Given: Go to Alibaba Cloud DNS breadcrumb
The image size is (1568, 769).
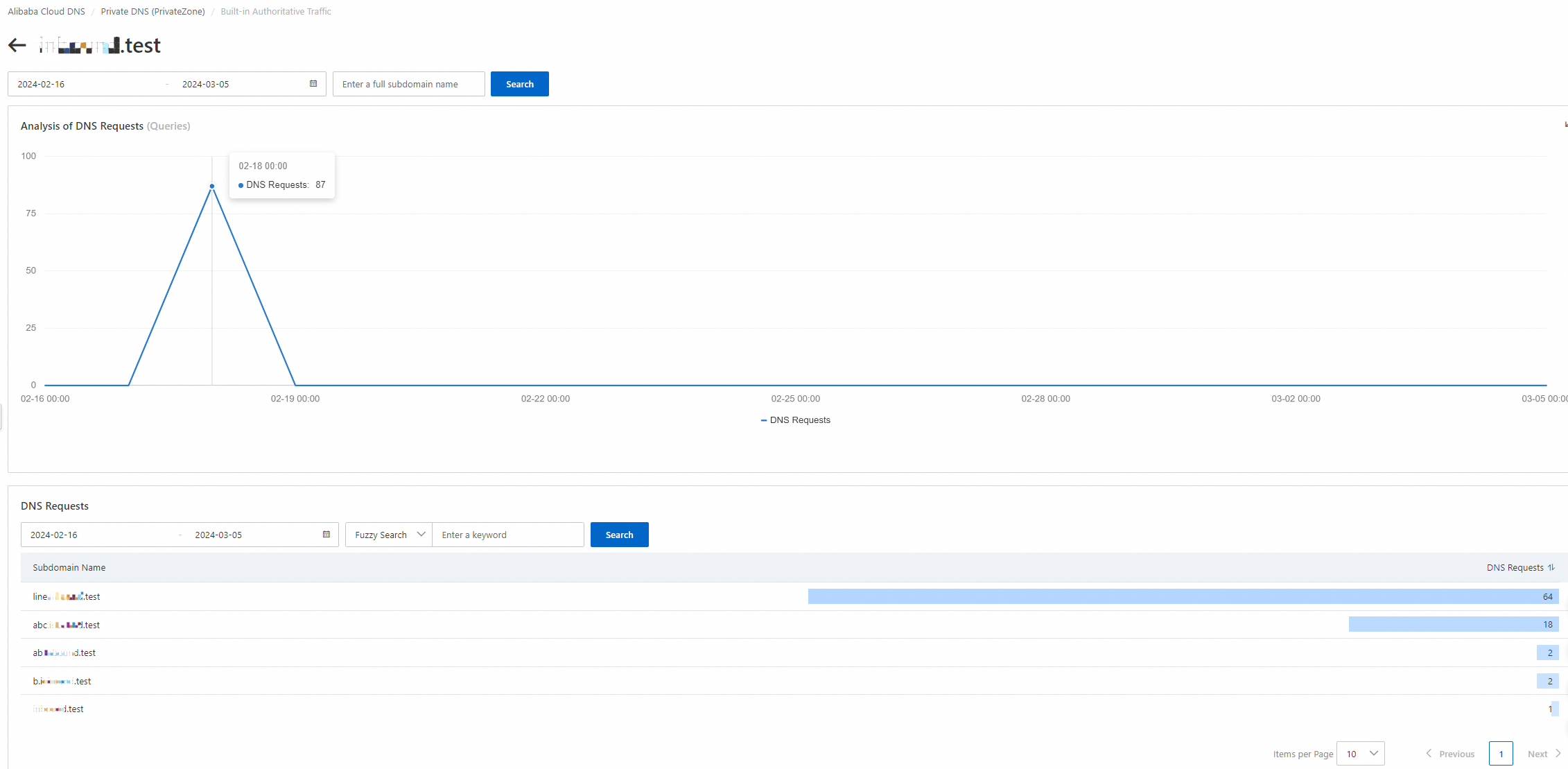Looking at the screenshot, I should pos(46,12).
